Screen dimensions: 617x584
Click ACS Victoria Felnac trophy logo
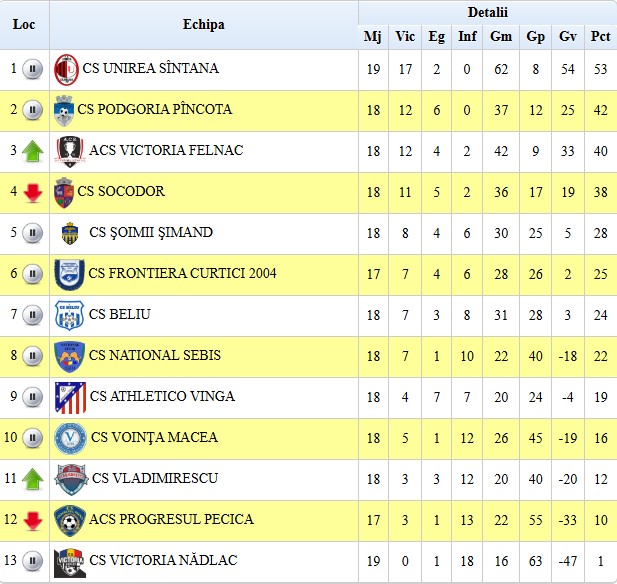coord(70,152)
